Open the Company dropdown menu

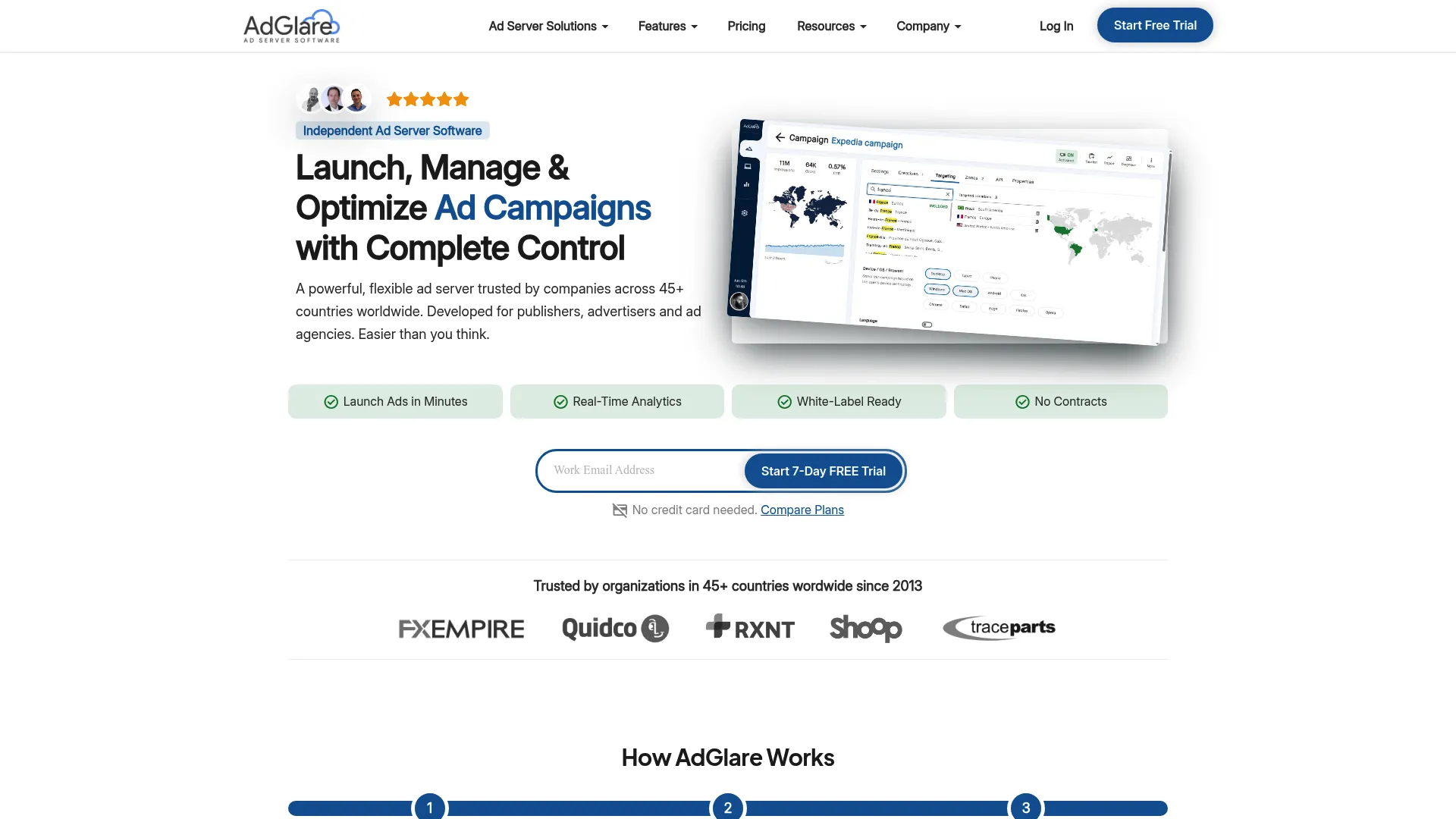(928, 26)
